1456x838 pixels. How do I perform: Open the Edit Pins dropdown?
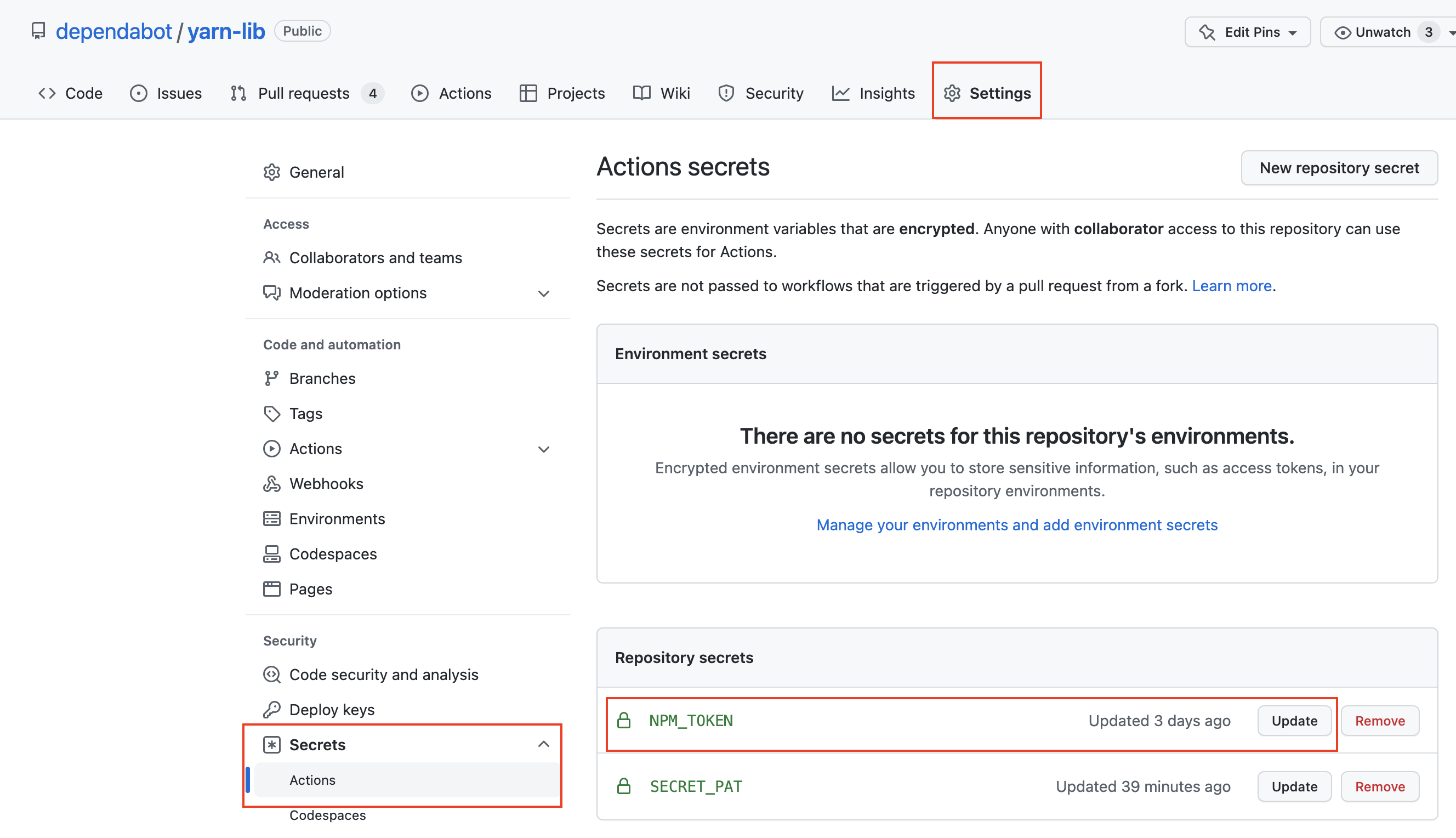(x=1247, y=32)
